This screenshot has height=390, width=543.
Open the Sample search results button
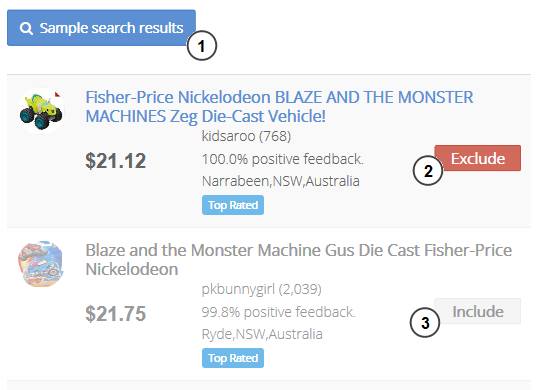[101, 28]
